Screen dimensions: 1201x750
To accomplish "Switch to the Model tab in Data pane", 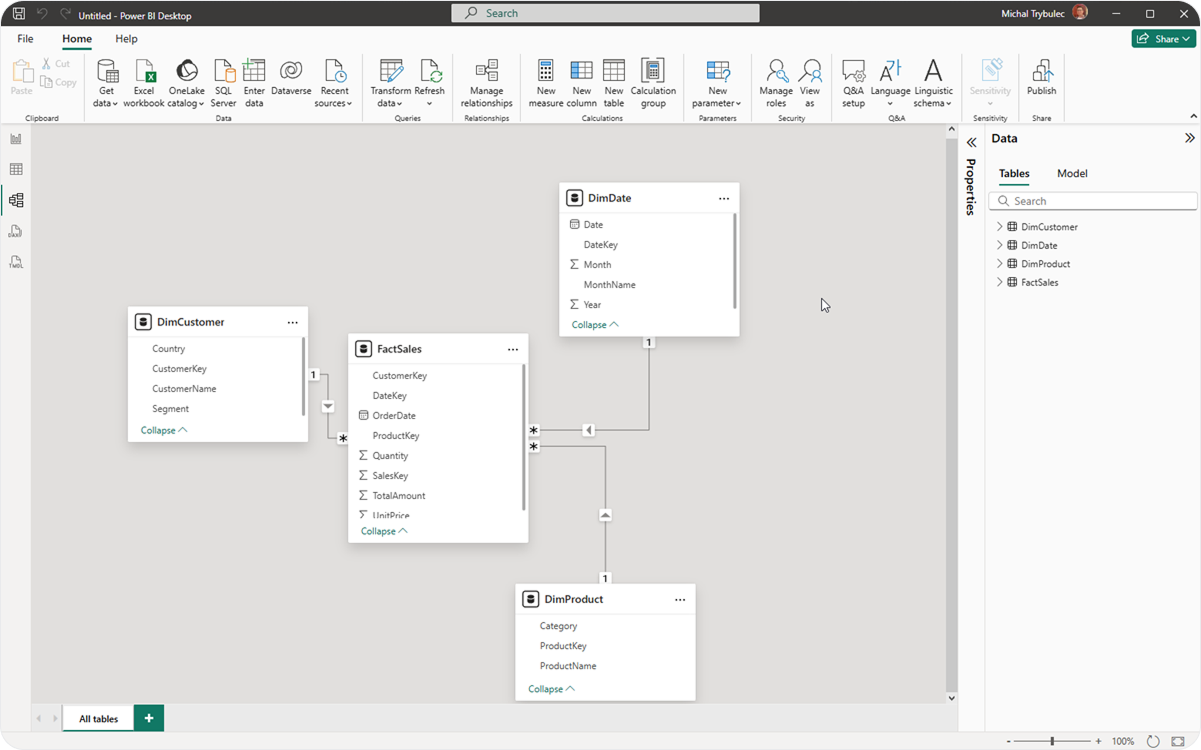I will pos(1071,173).
